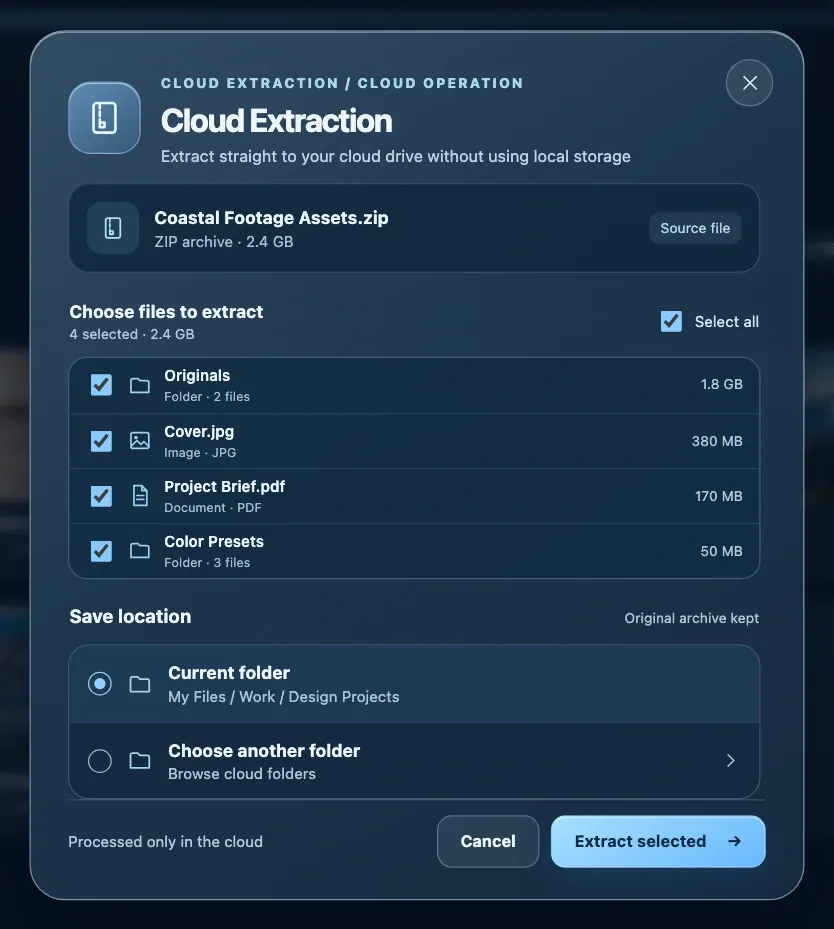Click the Cloud Extraction archive header icon

(104, 118)
